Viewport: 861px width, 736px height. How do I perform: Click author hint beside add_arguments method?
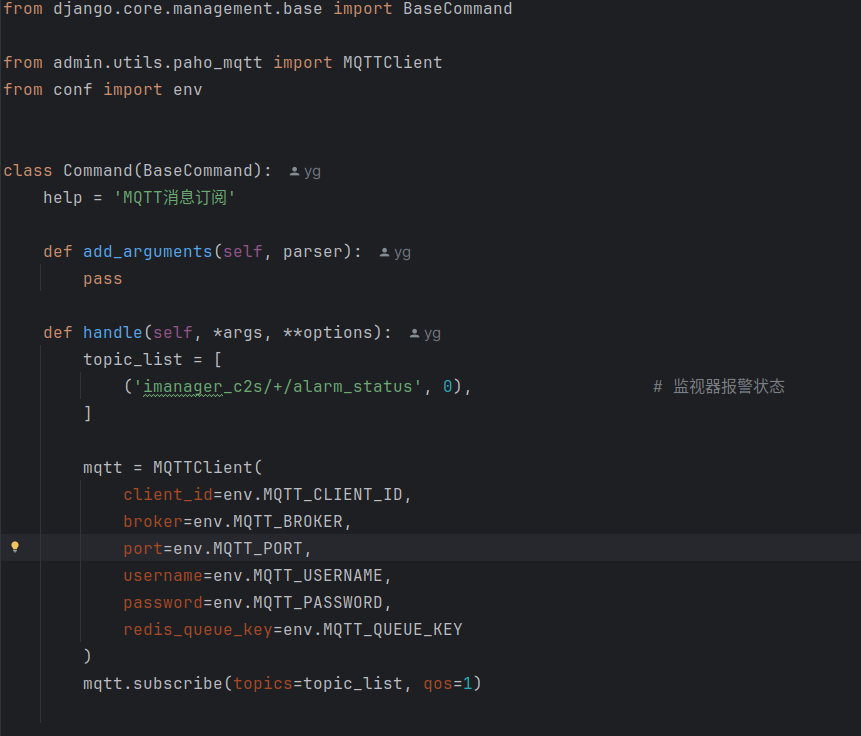[395, 252]
